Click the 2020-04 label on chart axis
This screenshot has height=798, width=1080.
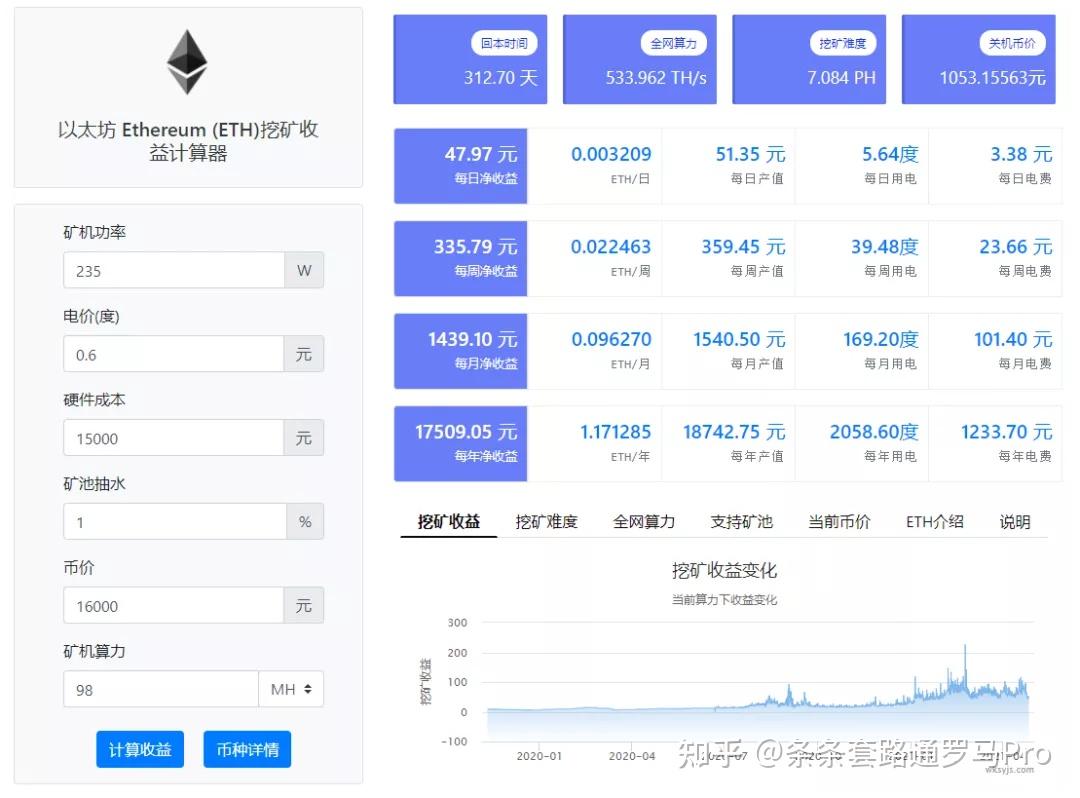point(632,755)
